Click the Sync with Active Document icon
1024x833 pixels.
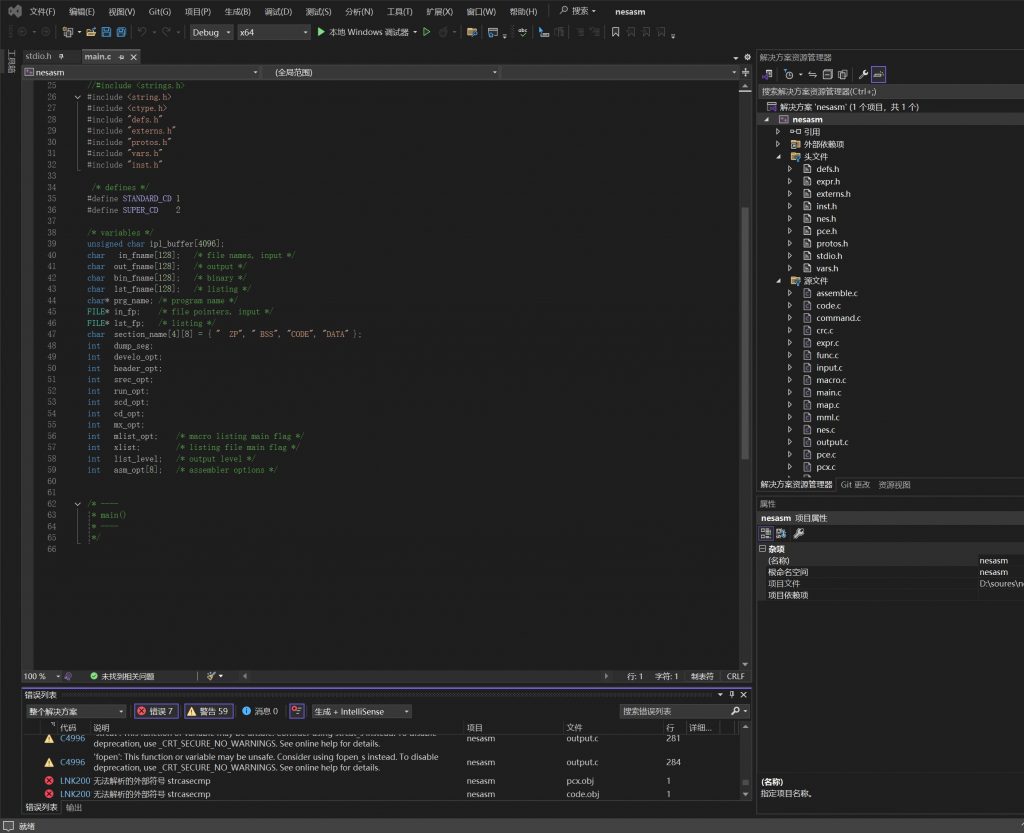click(x=813, y=74)
